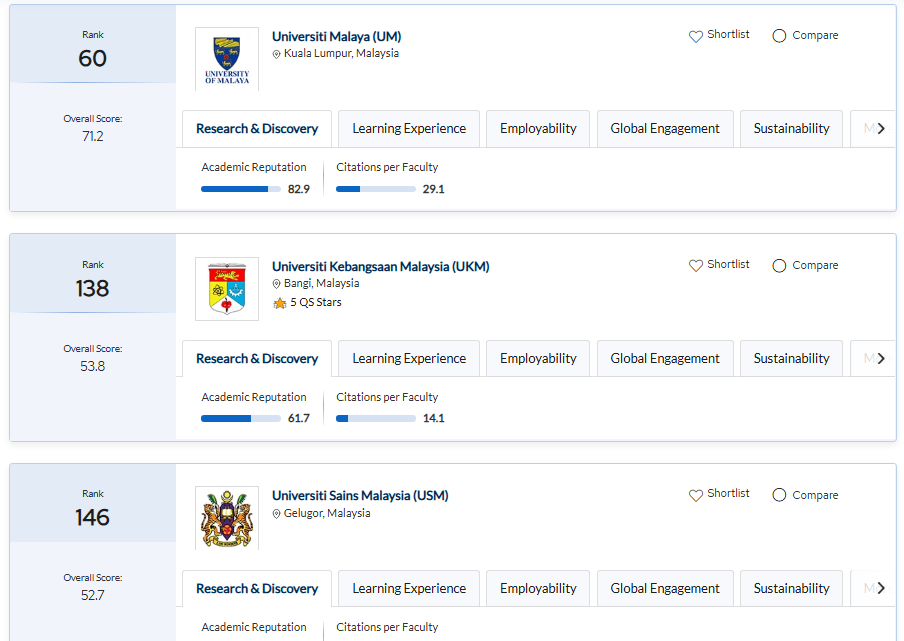904x641 pixels.
Task: Open Global Engagement tab for UKM
Action: [x=665, y=359]
